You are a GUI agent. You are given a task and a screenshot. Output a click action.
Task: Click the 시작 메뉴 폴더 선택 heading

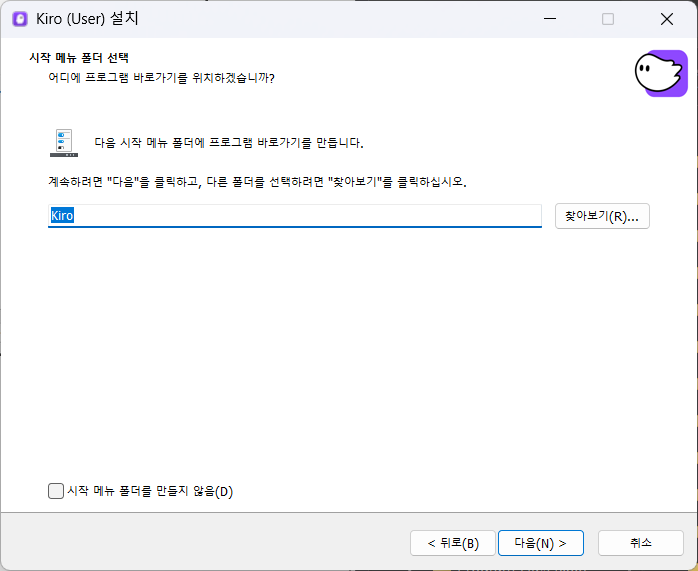click(79, 58)
